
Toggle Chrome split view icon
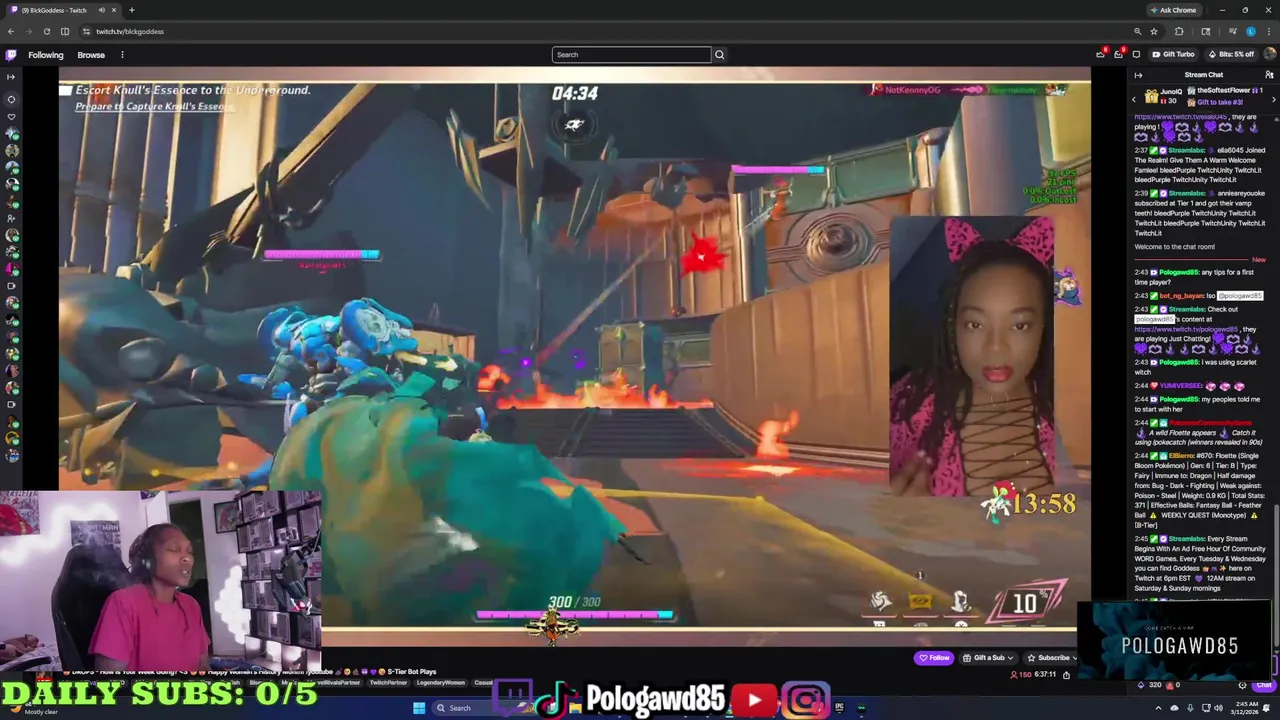[x=65, y=31]
